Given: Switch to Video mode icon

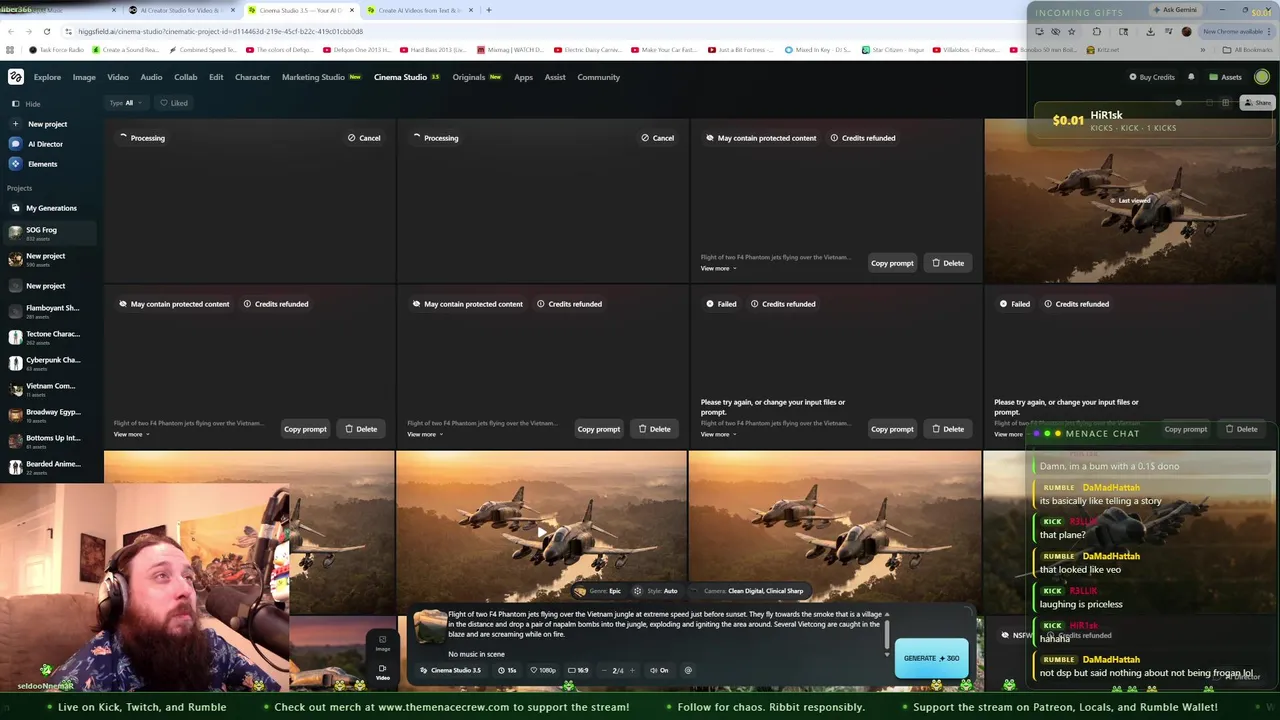Looking at the screenshot, I should [x=382, y=672].
